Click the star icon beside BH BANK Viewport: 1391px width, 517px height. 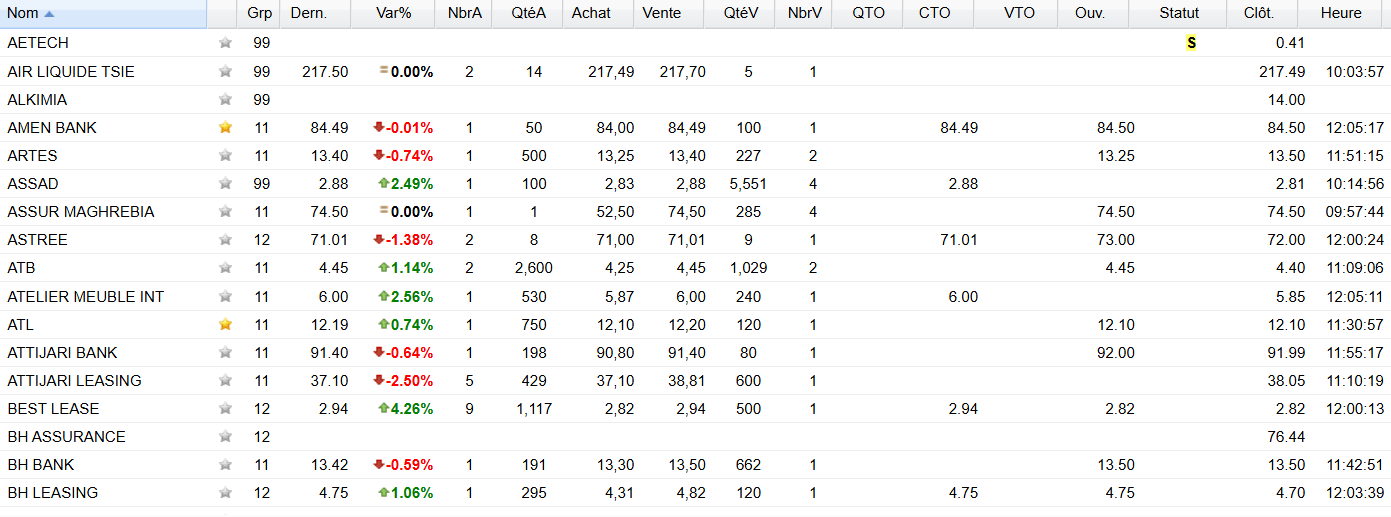tap(225, 465)
